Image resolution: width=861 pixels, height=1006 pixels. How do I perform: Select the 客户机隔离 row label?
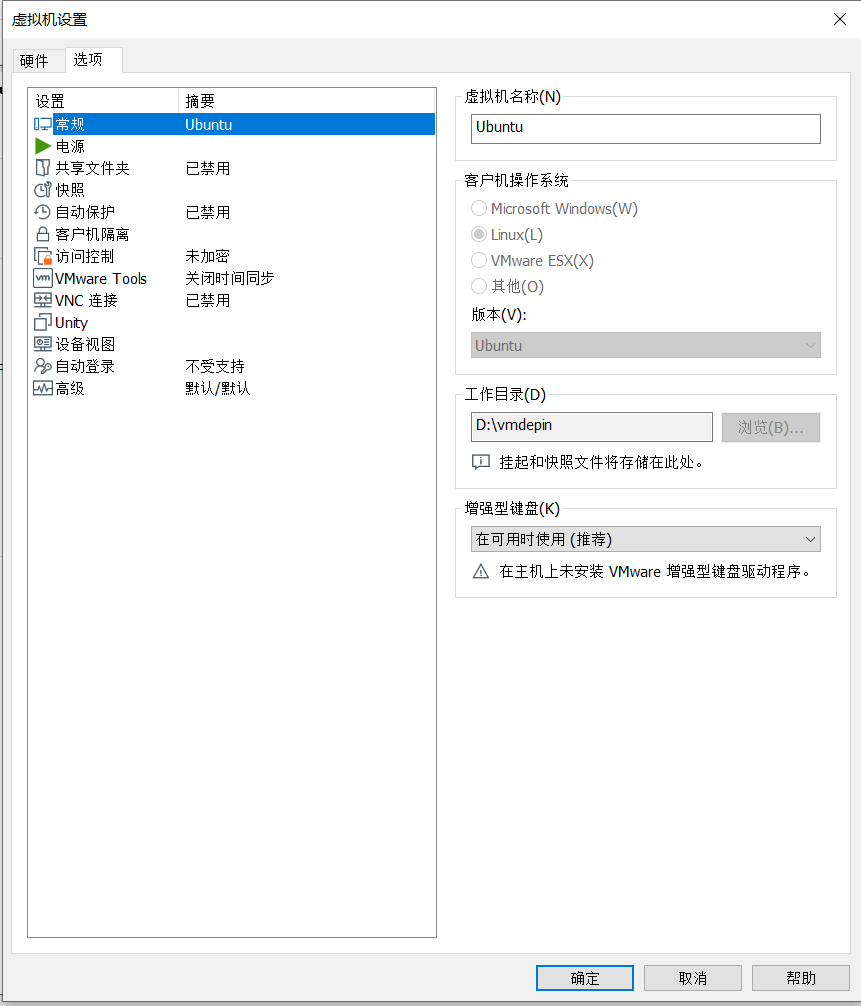tap(92, 234)
